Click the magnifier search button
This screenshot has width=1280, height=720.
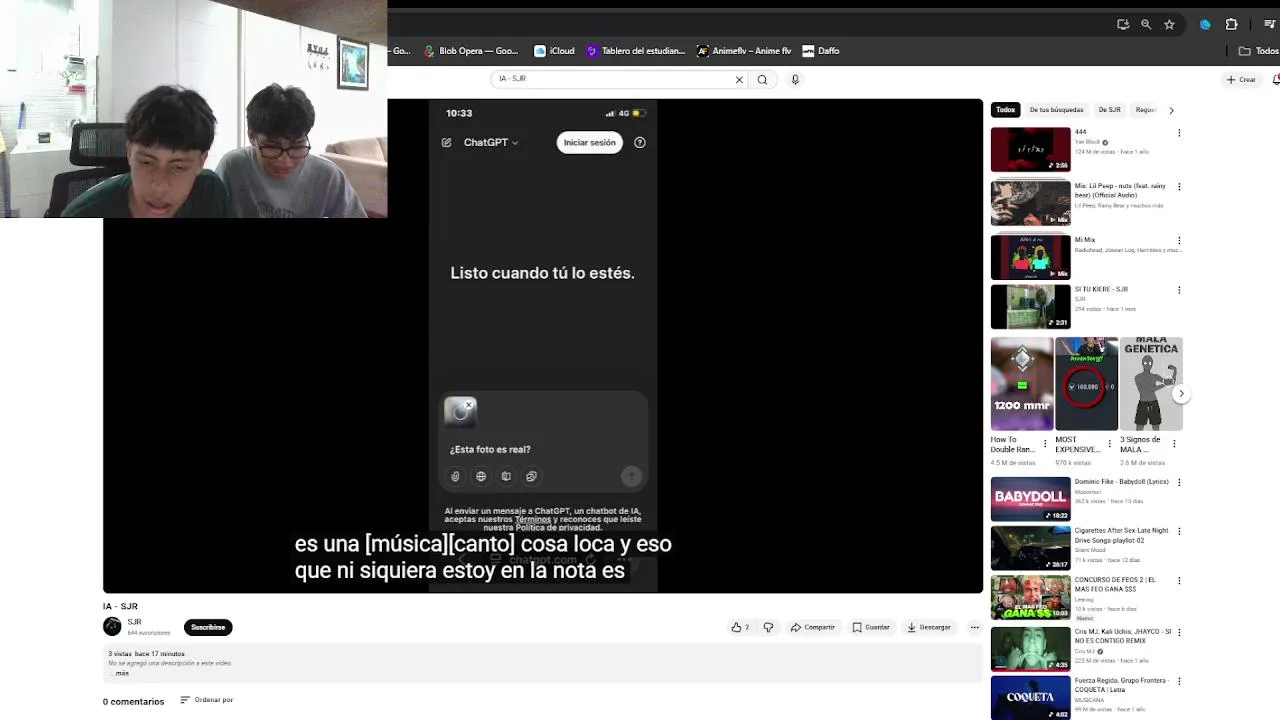coord(762,80)
